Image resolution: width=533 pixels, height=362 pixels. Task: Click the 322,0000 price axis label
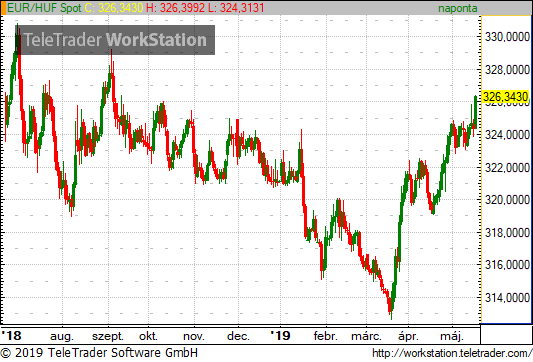507,168
